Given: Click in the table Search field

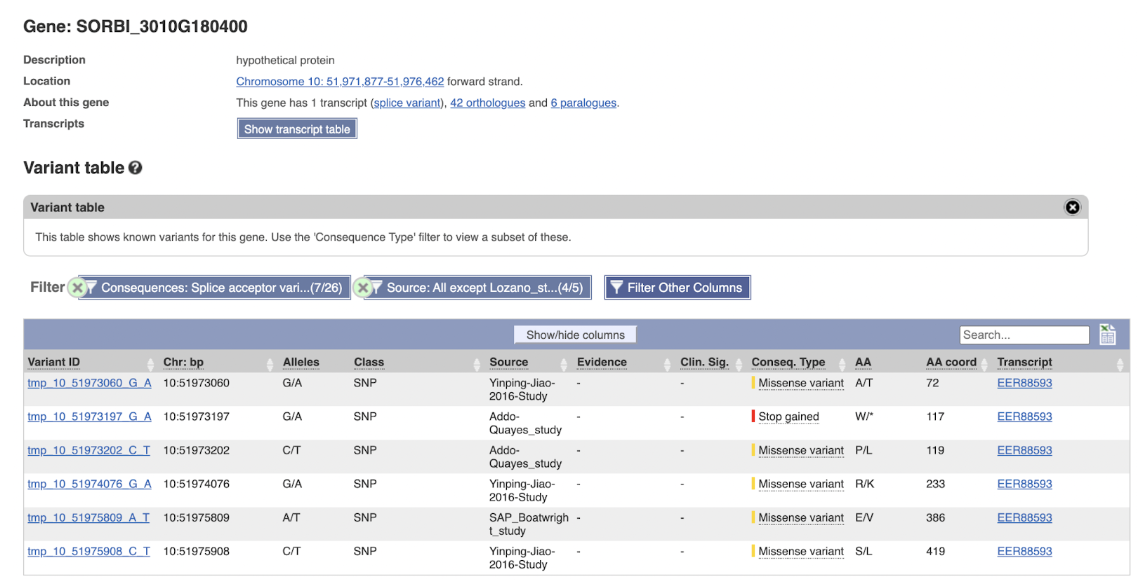Looking at the screenshot, I should pos(1023,335).
